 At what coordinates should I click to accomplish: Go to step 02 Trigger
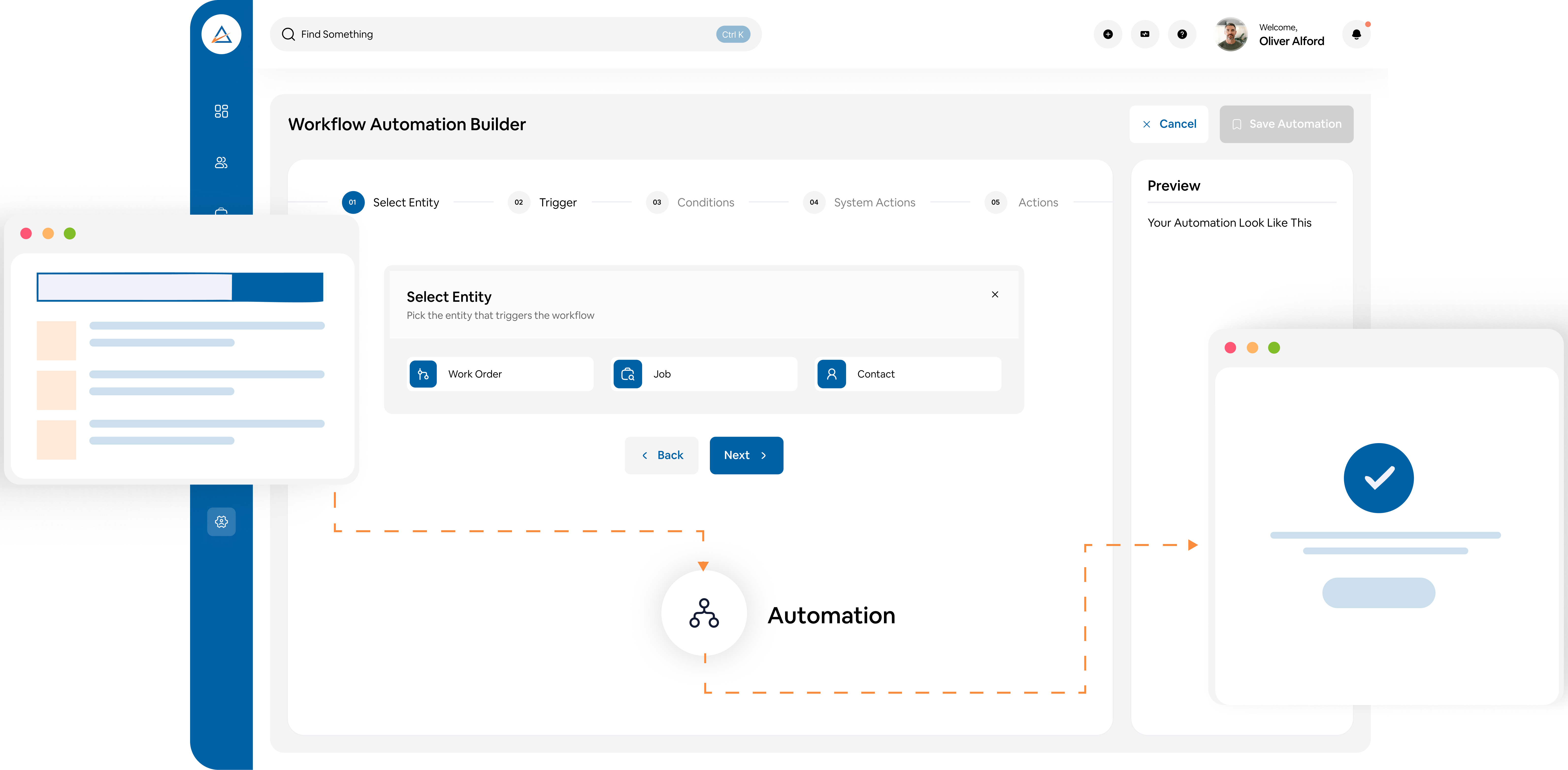coord(543,202)
